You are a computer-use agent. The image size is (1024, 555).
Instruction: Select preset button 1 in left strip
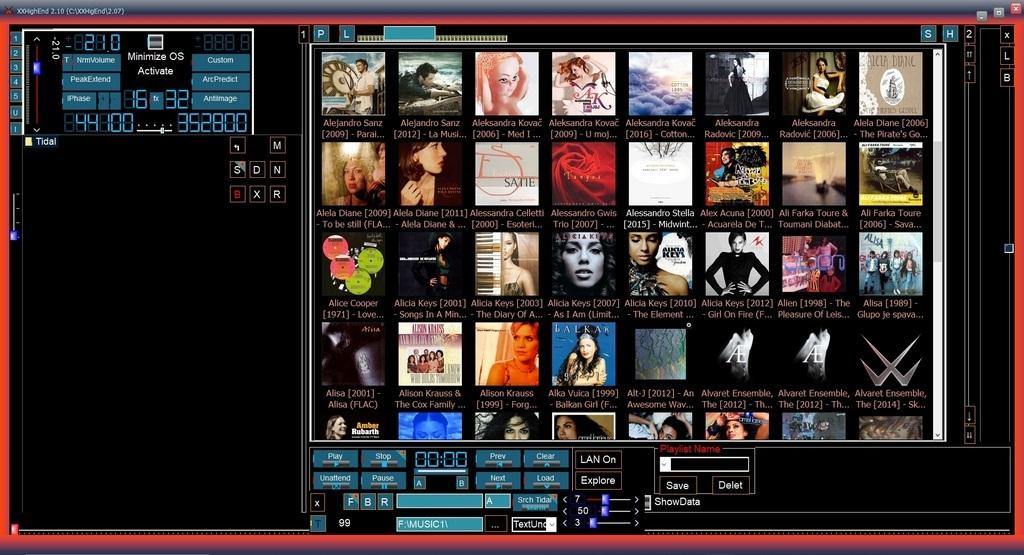tap(16, 39)
